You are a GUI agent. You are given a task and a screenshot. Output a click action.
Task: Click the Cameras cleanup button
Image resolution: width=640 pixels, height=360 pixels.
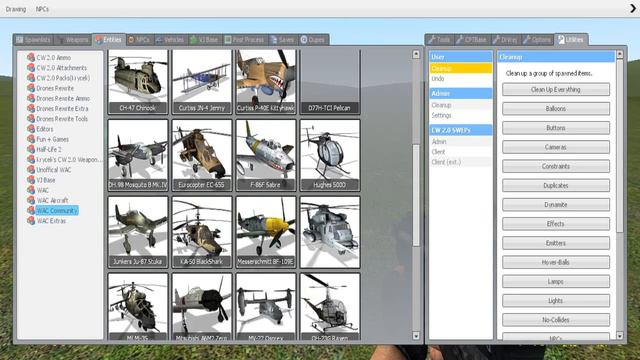tap(556, 147)
